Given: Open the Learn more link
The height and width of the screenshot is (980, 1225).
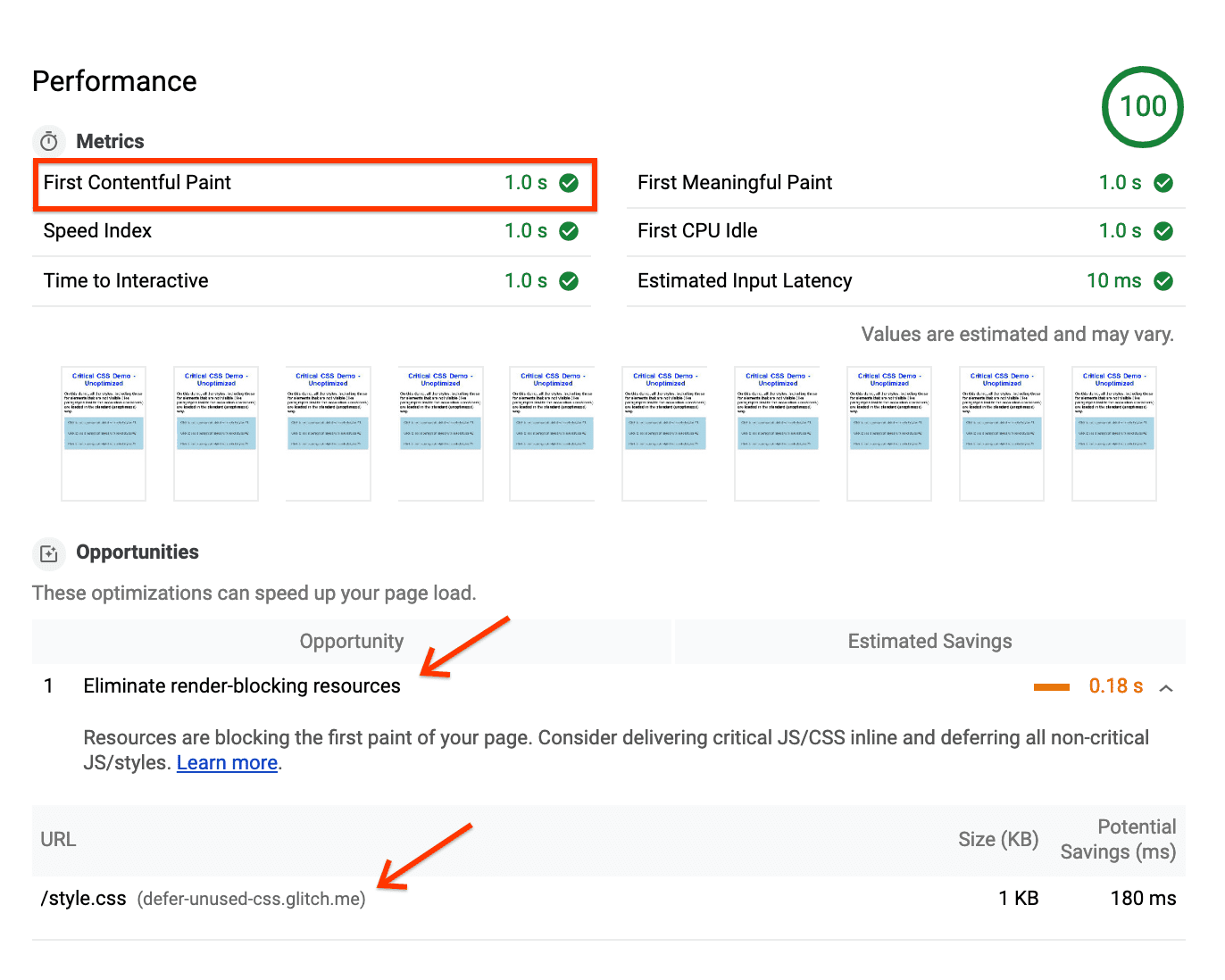Looking at the screenshot, I should coord(227,762).
